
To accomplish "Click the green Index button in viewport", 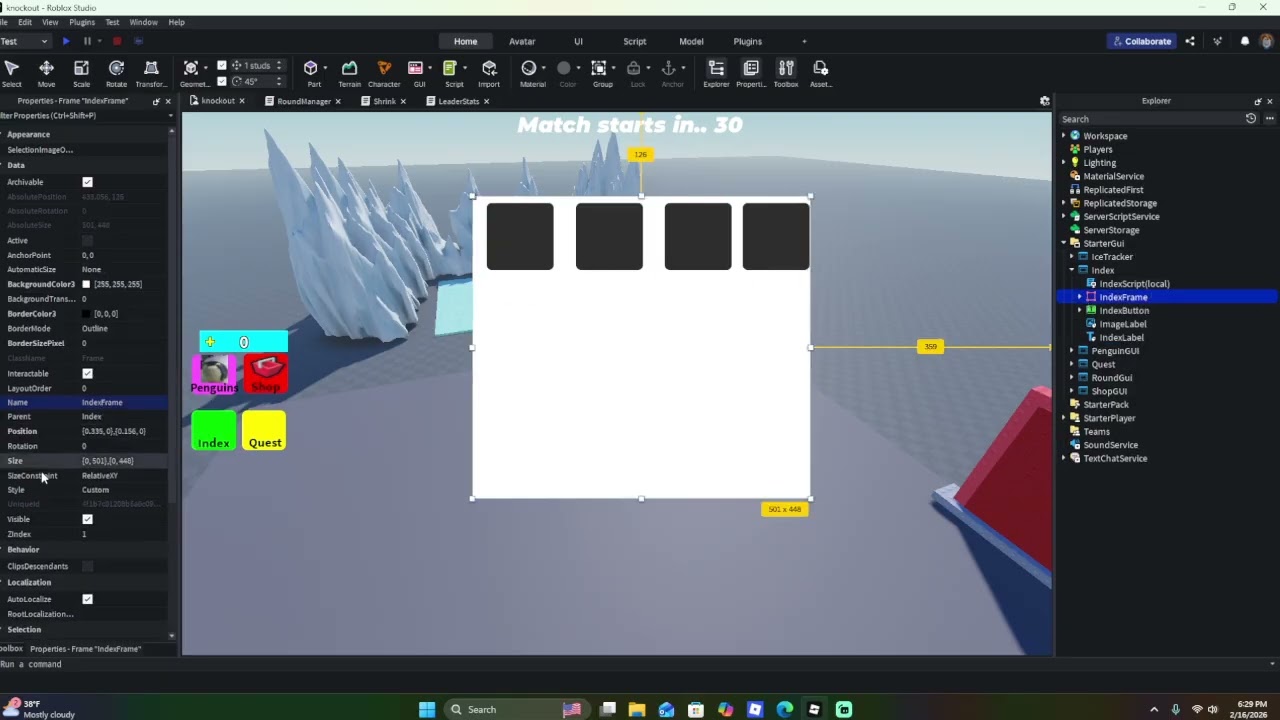I will click(213, 430).
